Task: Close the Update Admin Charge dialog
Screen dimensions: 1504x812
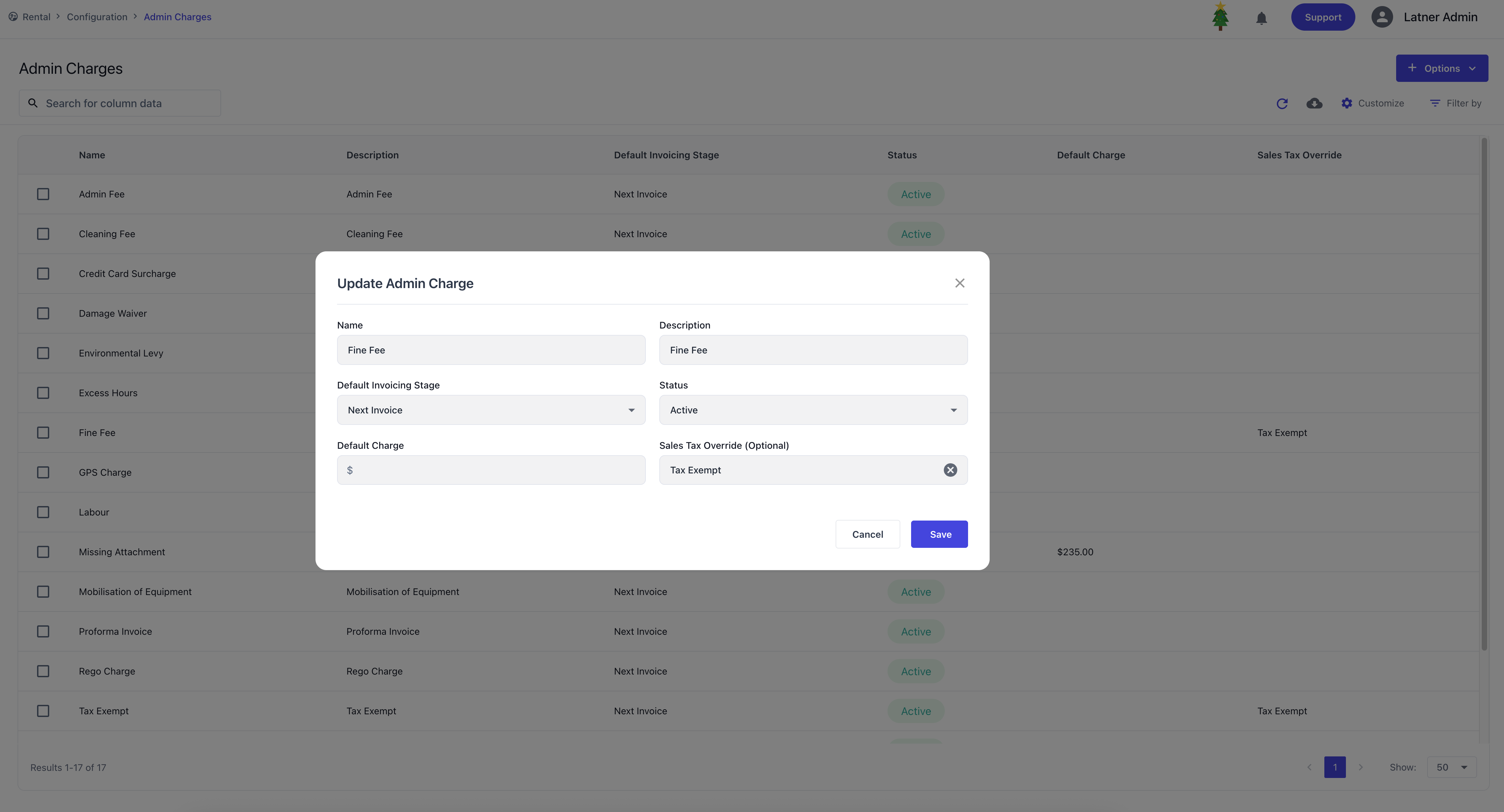Action: [959, 283]
